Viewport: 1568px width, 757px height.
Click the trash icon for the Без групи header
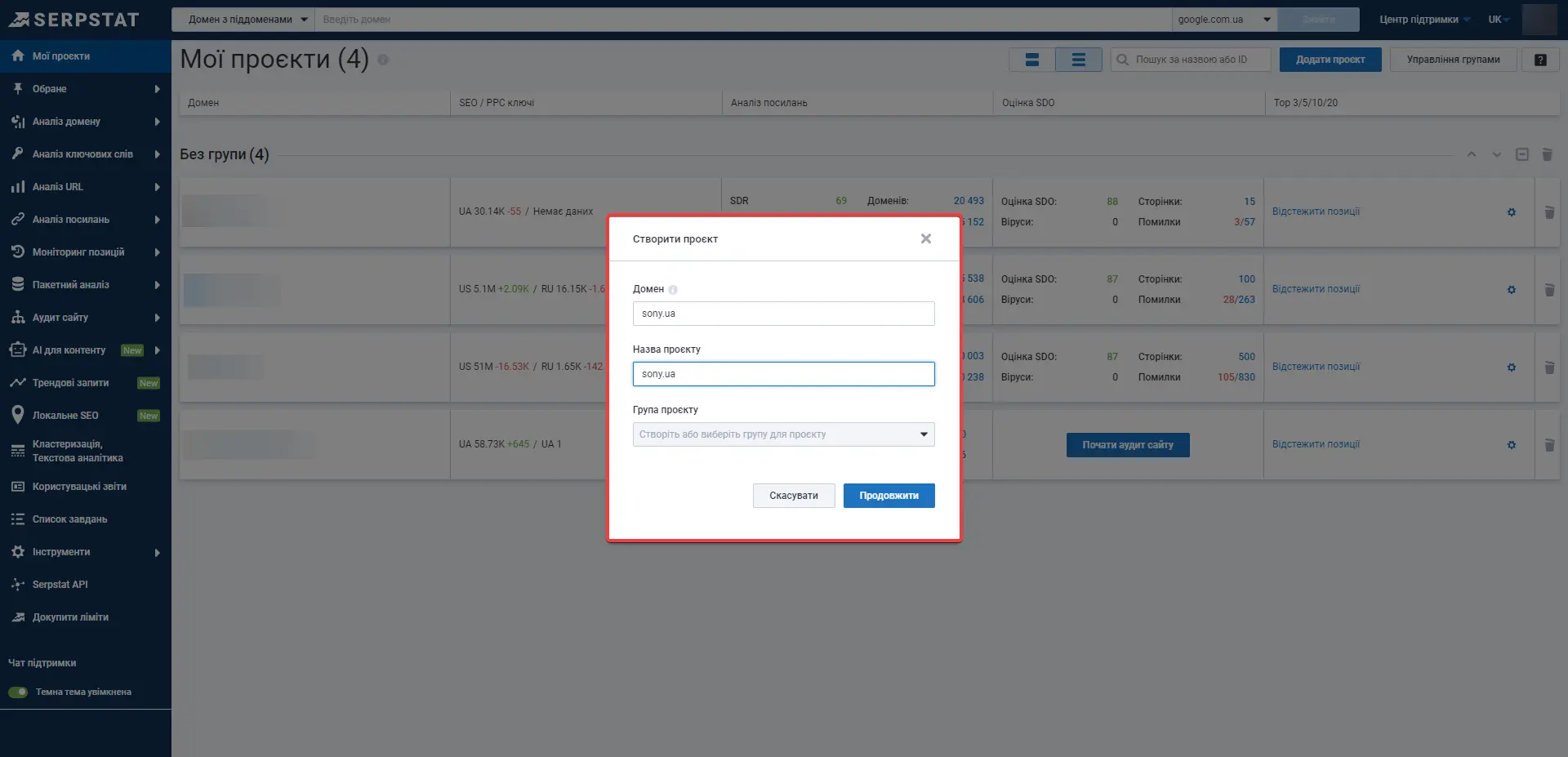click(1547, 154)
